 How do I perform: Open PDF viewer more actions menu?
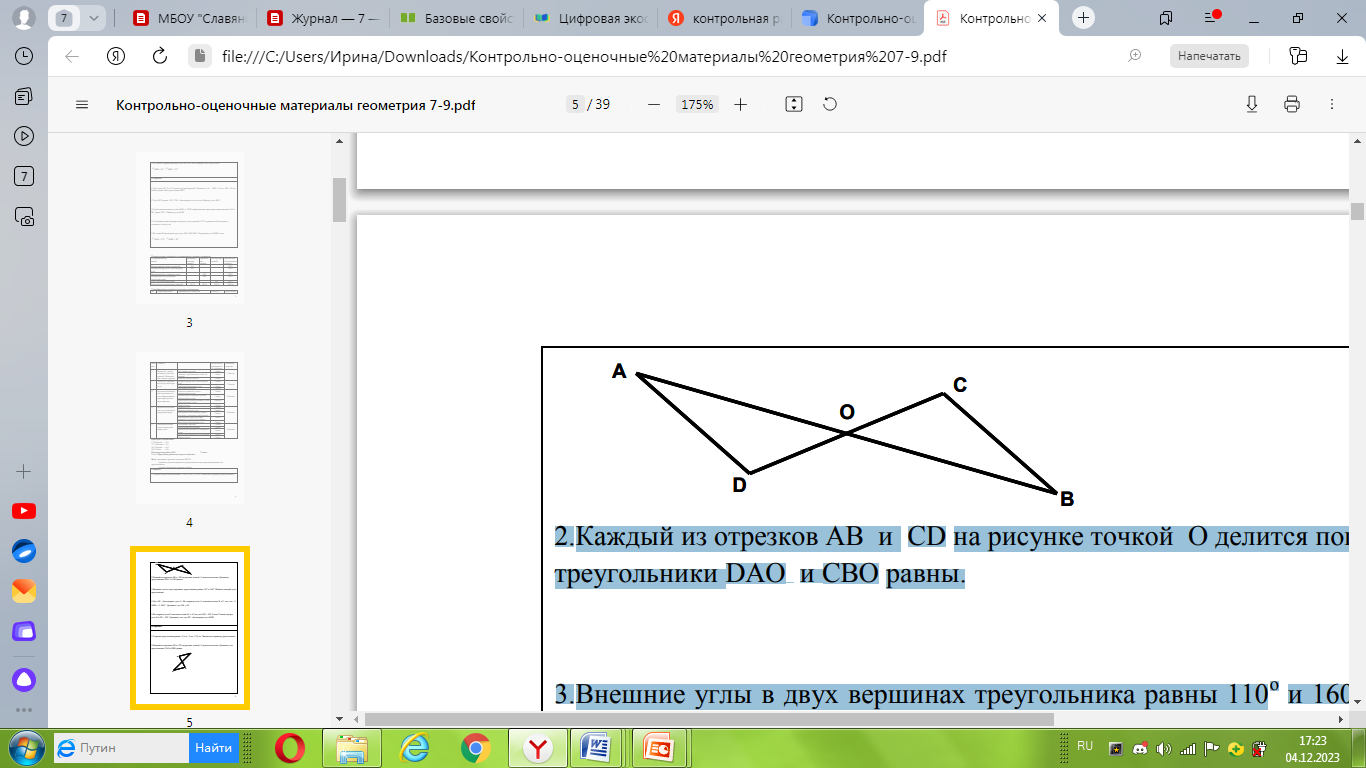click(x=1331, y=104)
